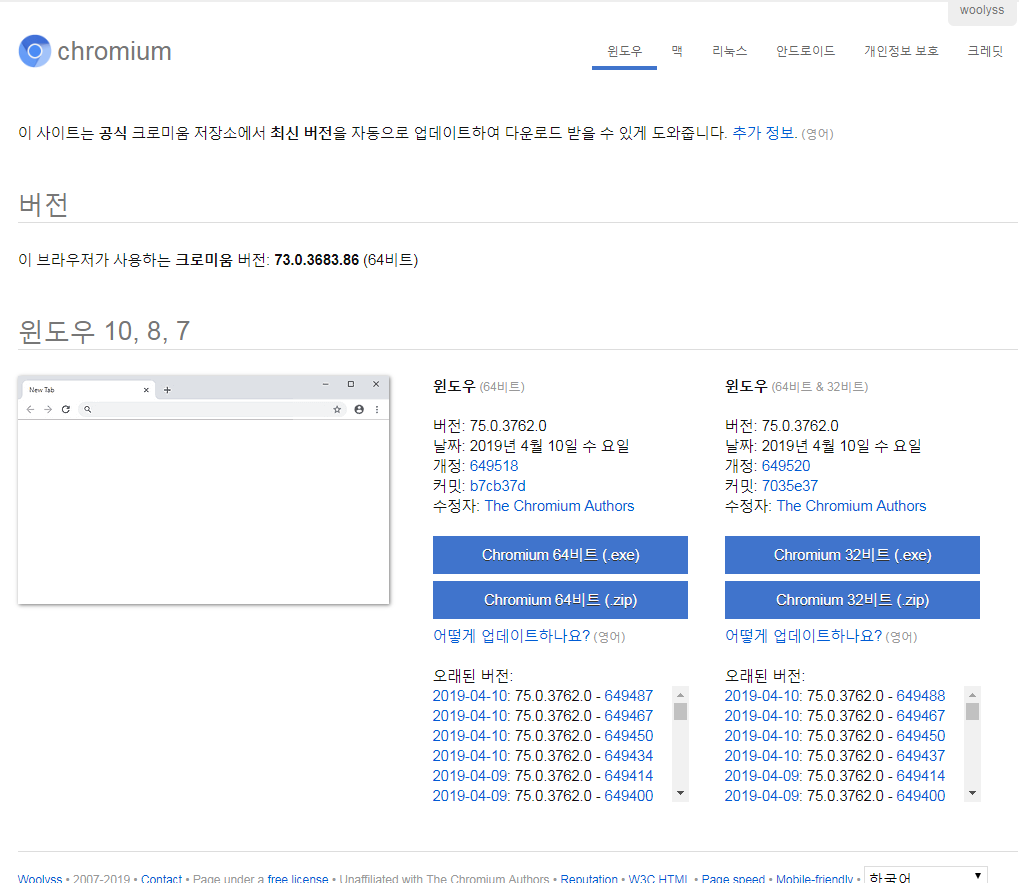The width and height of the screenshot is (1019, 883).
Task: Click the 윈도우 10, 8, 7 heading
Action: tap(104, 331)
